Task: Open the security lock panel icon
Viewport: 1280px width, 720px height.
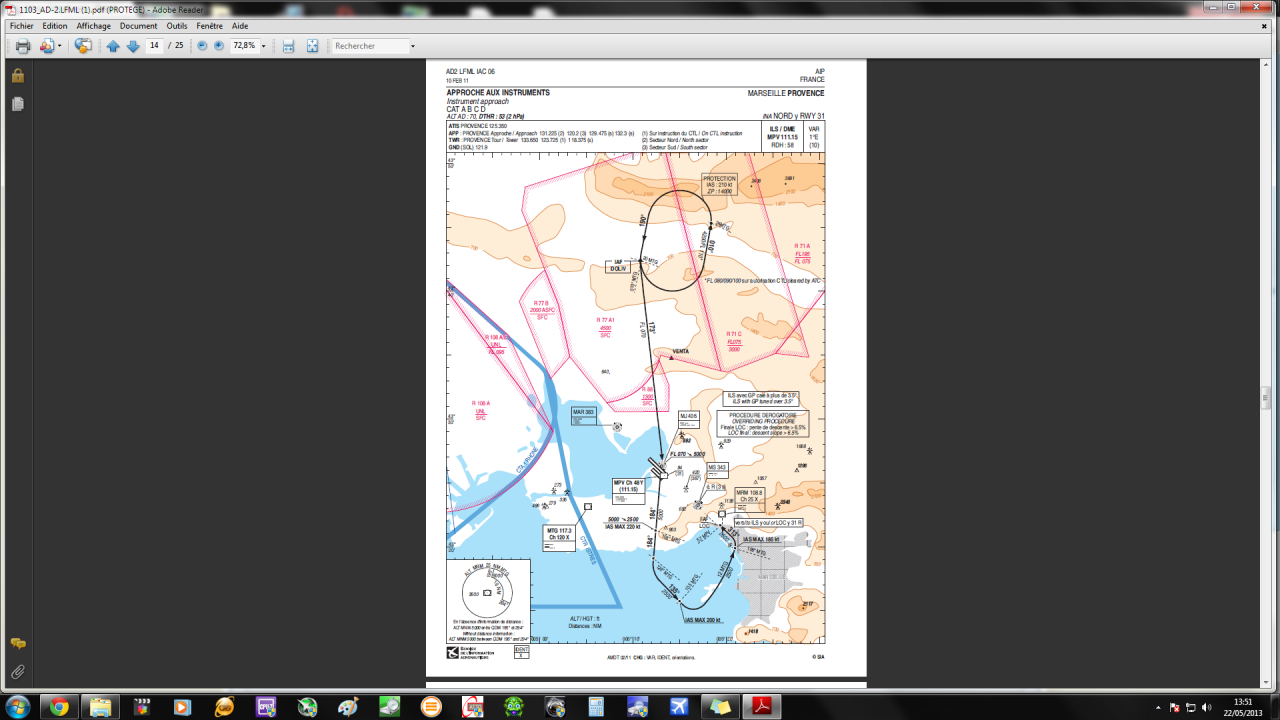Action: (17, 76)
